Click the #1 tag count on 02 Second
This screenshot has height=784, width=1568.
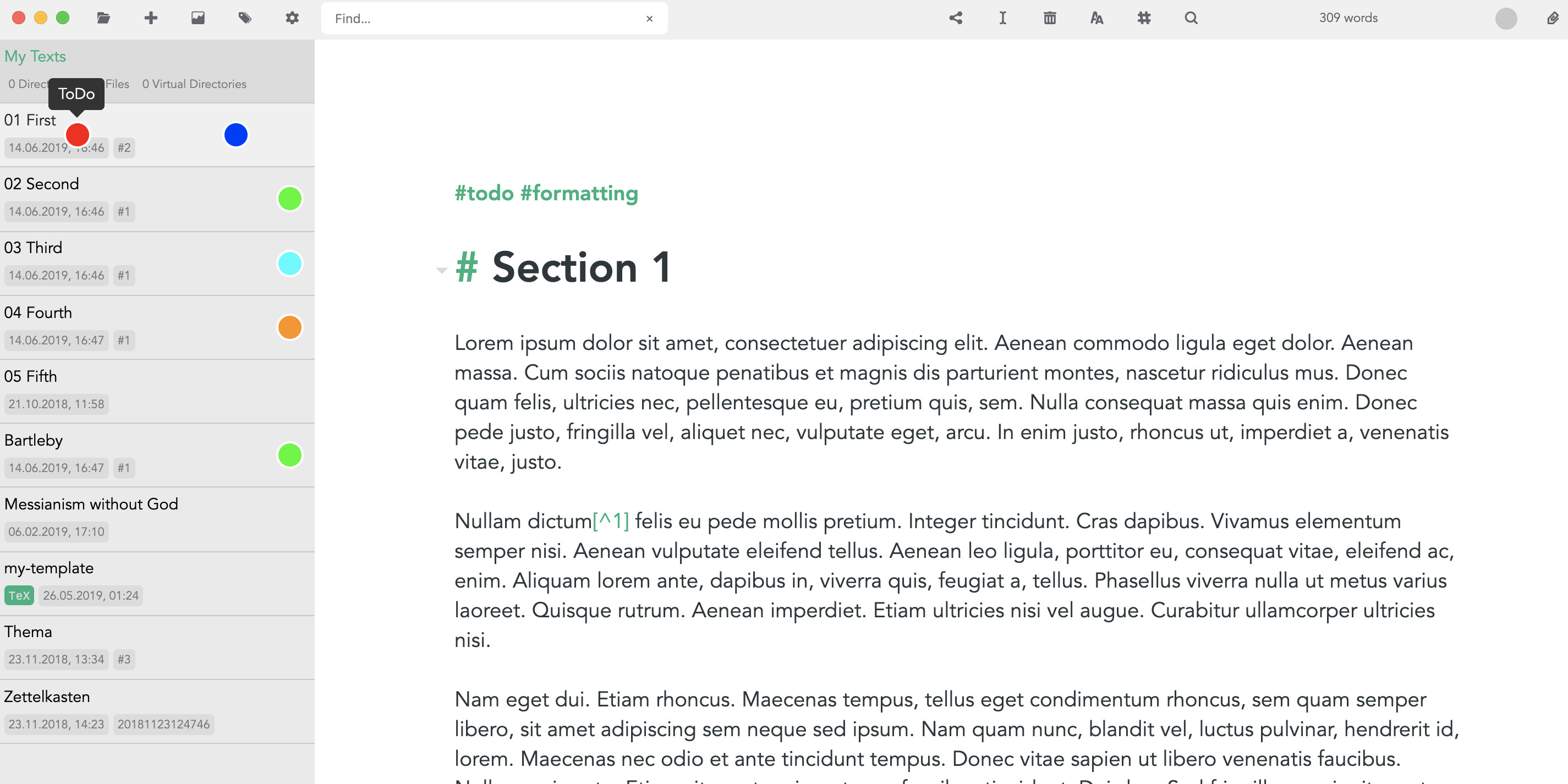point(124,211)
